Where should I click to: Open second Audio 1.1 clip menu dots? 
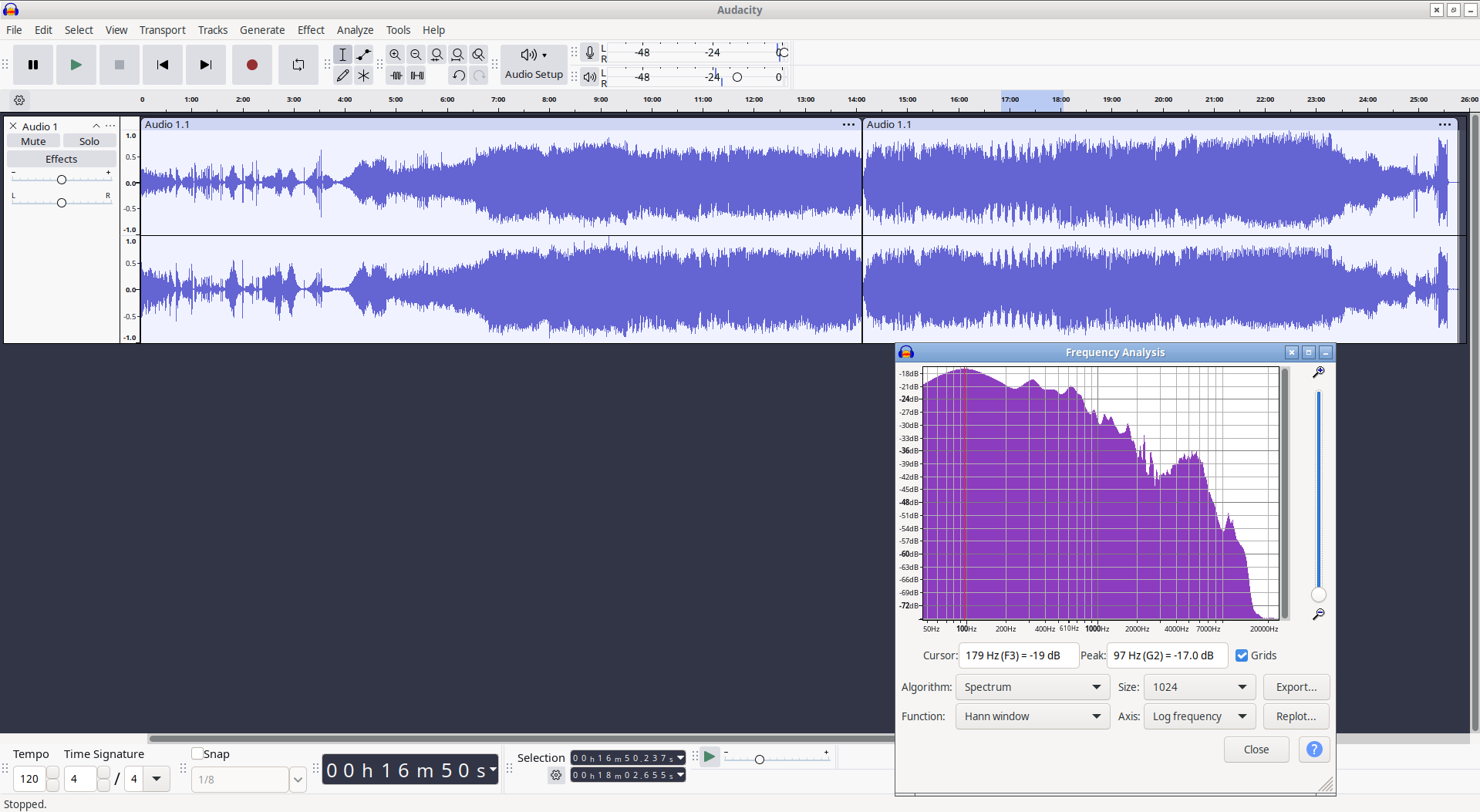pyautogui.click(x=1445, y=125)
